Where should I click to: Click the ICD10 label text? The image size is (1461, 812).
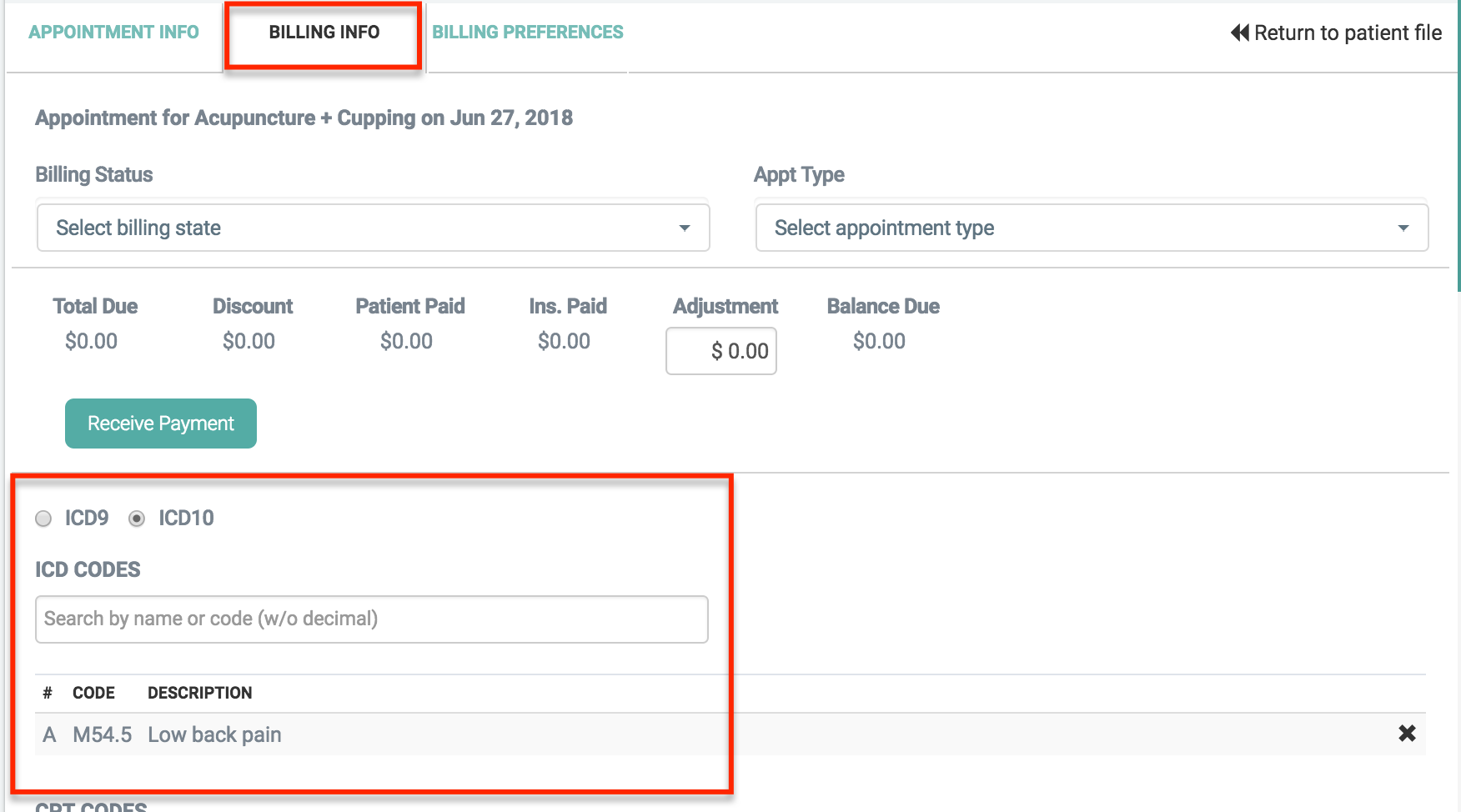186,519
